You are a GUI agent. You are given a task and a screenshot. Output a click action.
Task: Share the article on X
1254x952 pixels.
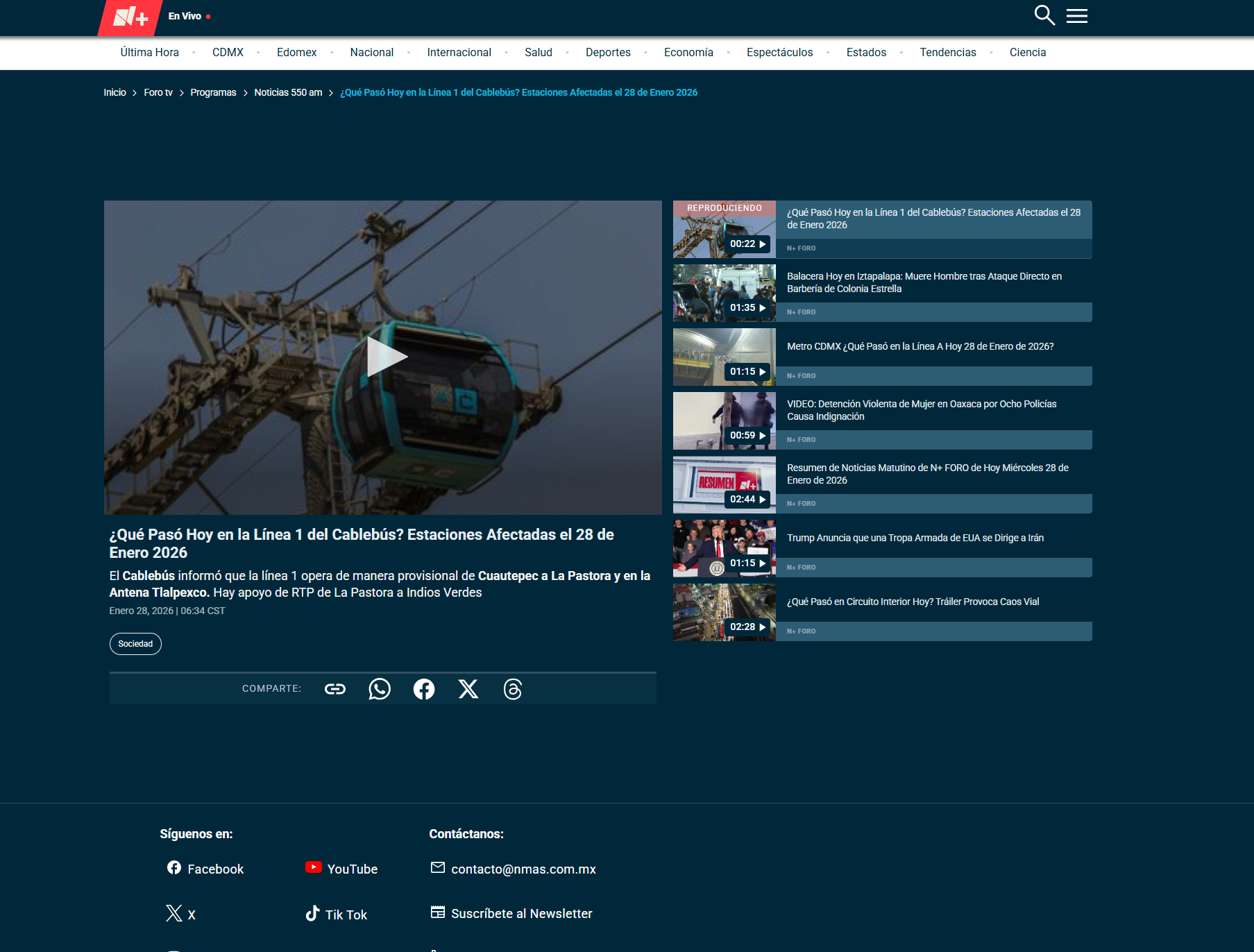click(x=468, y=689)
